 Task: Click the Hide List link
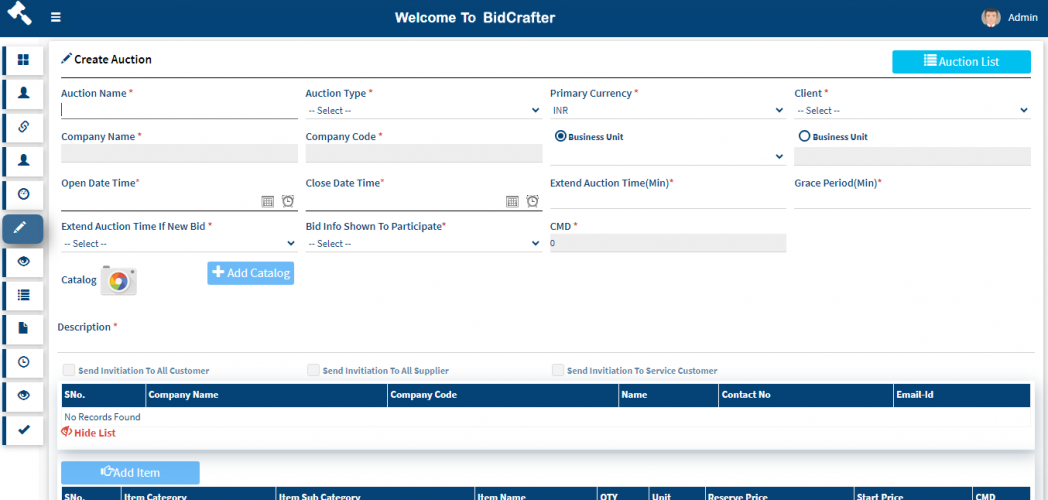88,432
